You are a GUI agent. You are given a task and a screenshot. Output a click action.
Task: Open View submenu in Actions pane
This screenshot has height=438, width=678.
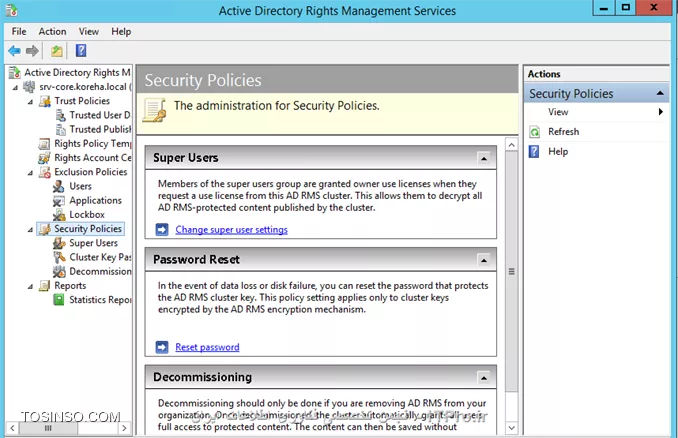(597, 112)
